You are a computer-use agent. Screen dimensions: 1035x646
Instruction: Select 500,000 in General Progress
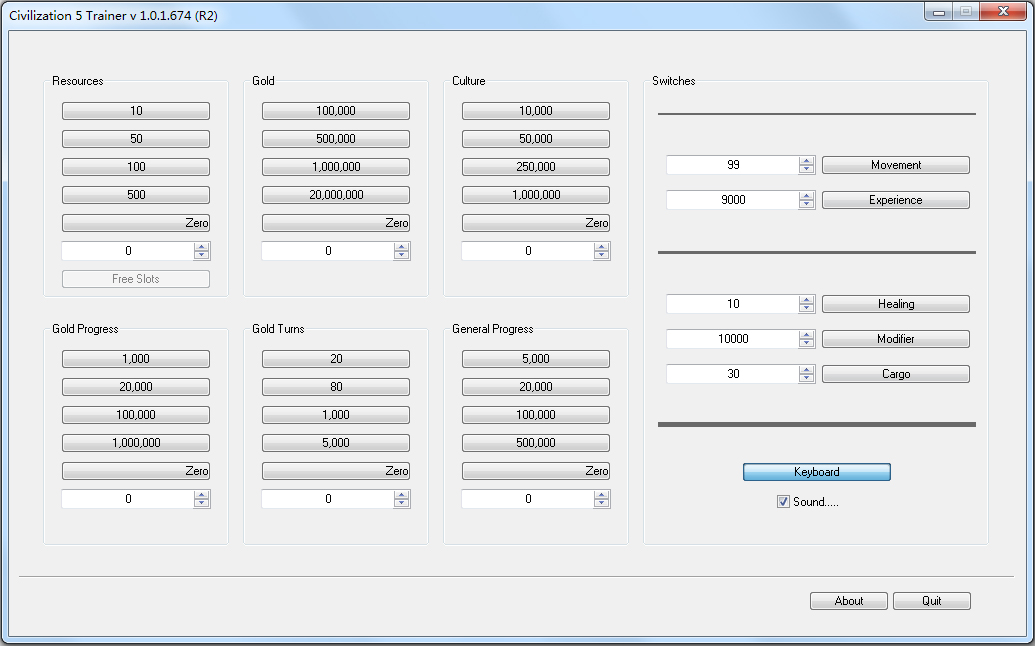[x=535, y=443]
